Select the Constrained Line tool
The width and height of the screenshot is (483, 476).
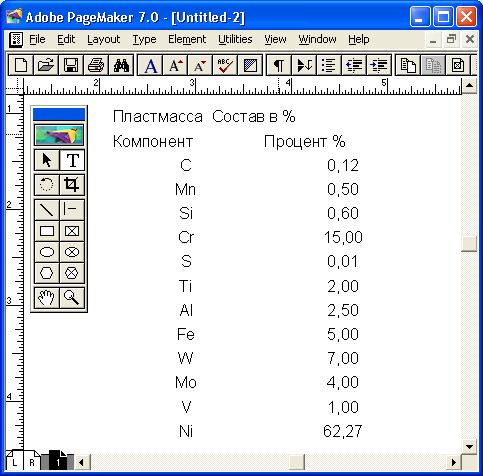coord(72,210)
